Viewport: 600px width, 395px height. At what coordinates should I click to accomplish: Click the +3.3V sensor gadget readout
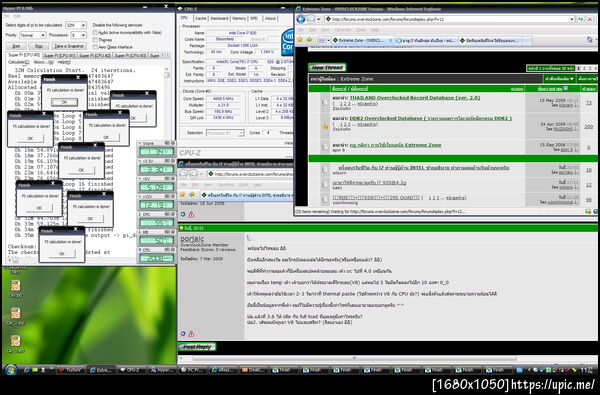point(156,169)
